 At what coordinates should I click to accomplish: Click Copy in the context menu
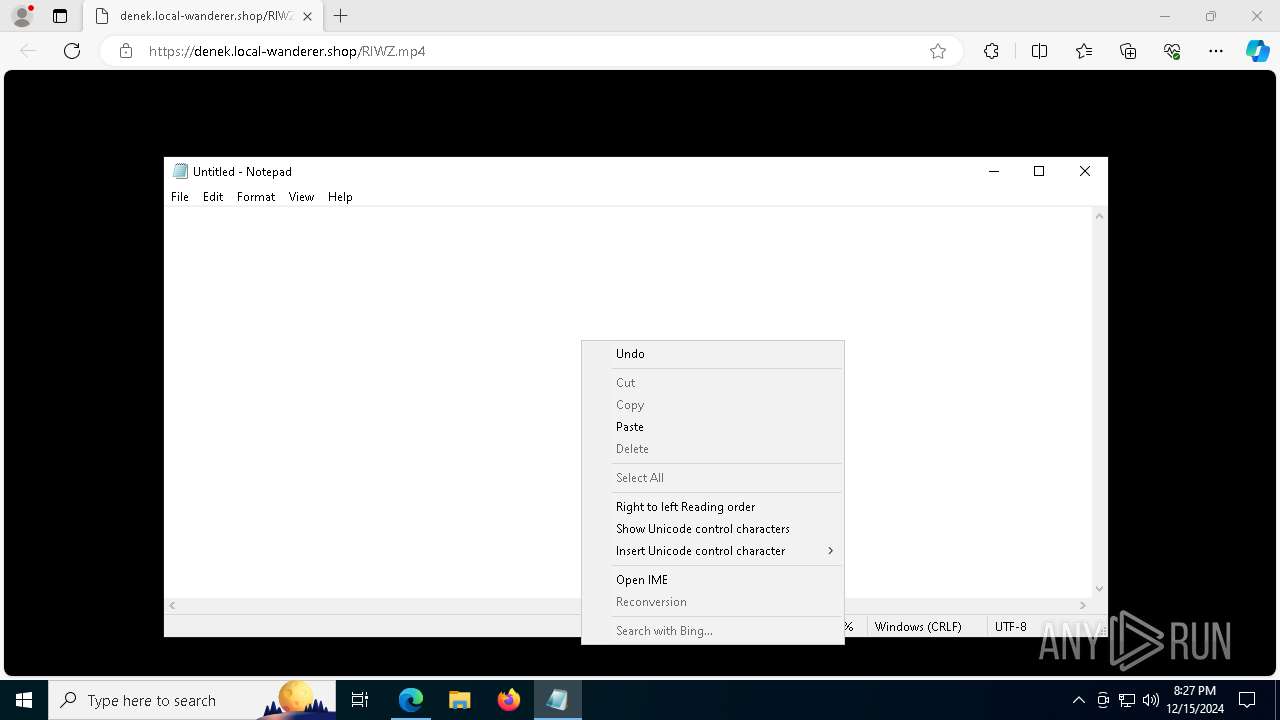click(713, 405)
